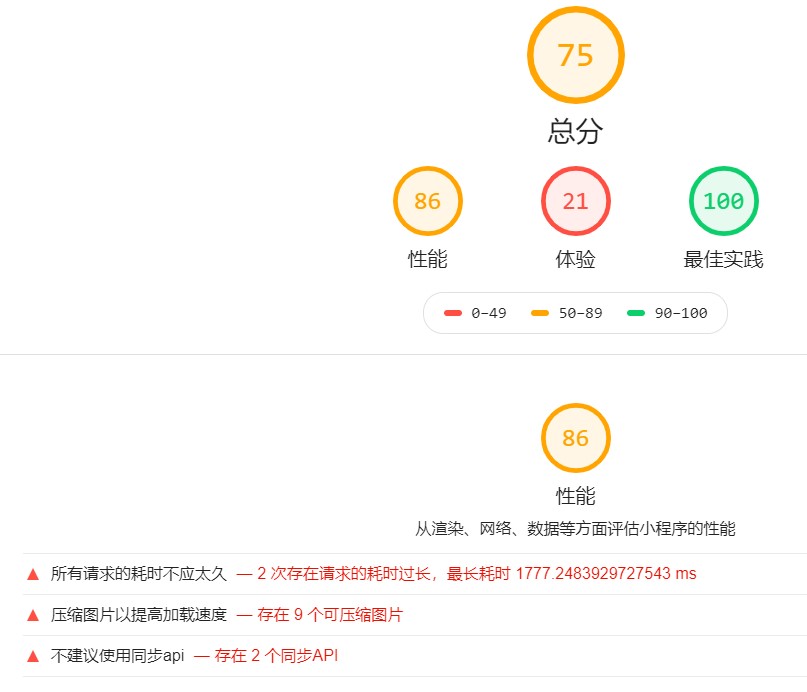Click the 性能 label in the summary row
This screenshot has width=807, height=692.
tap(428, 259)
